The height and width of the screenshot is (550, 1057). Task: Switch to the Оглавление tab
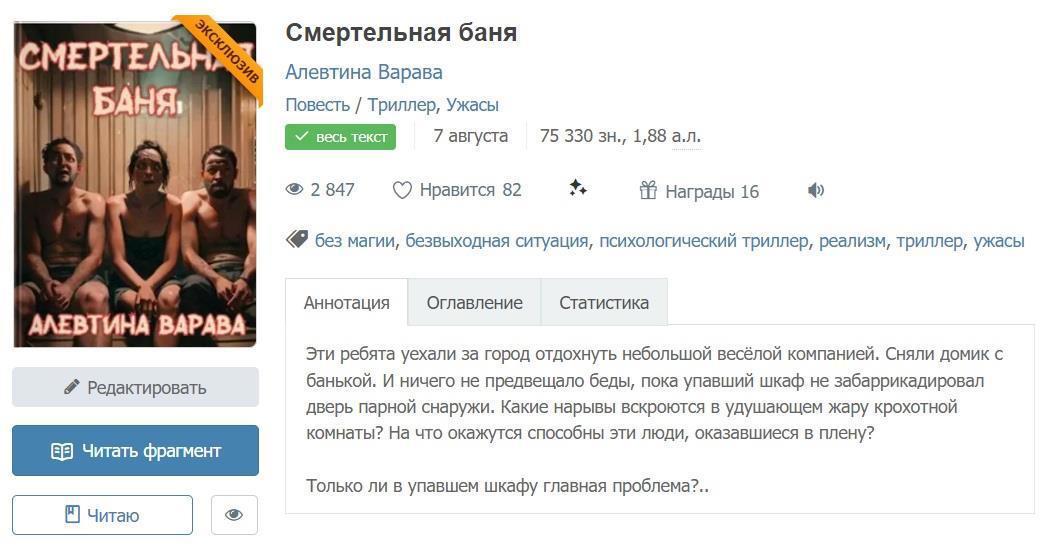(474, 302)
